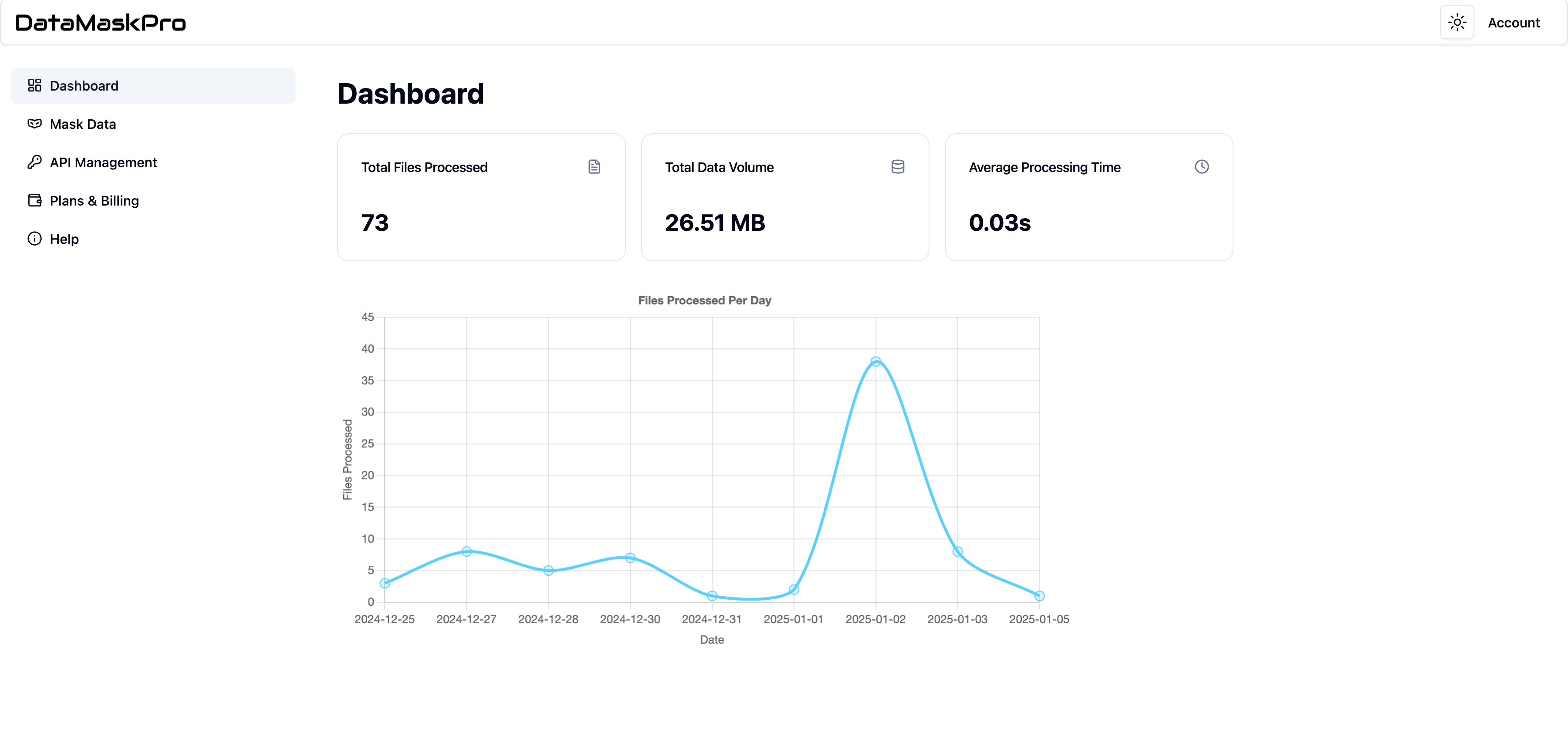Select the Dashboard grid icon in sidebar
Screen dimensions: 1568x756
(x=35, y=85)
